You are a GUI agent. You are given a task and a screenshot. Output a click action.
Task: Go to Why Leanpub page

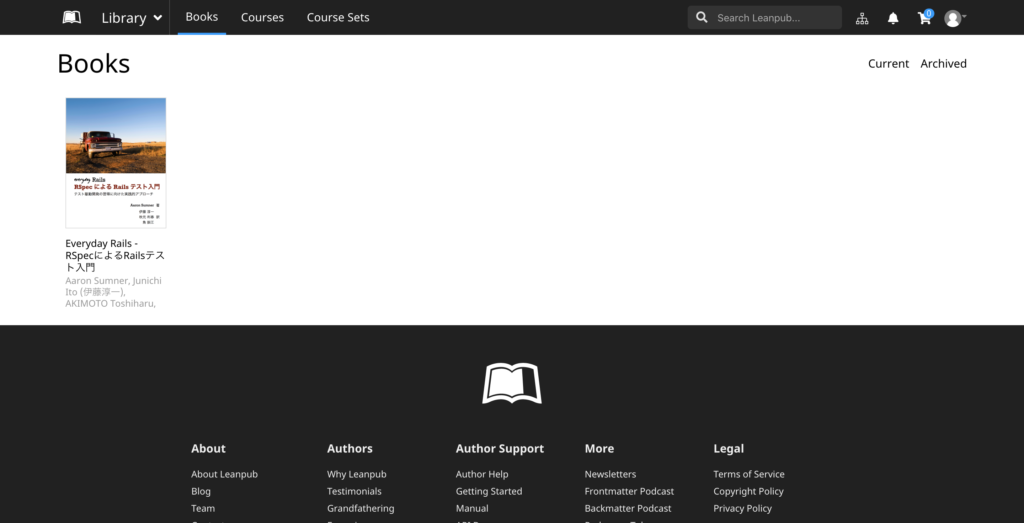pos(356,474)
